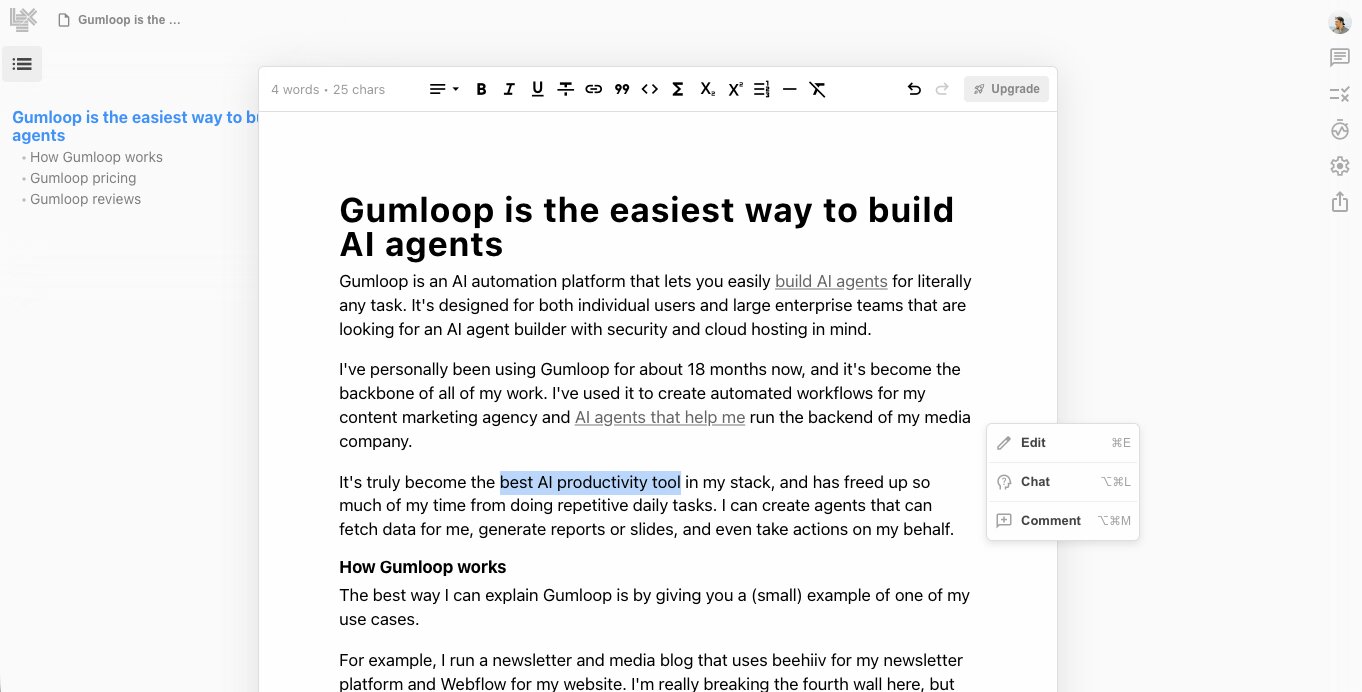Jump to 'How Gumloop works' in outline
1362x692 pixels.
(96, 157)
